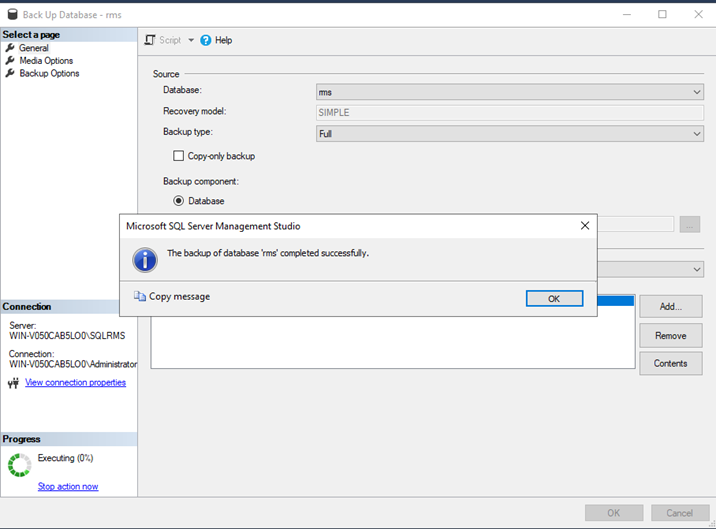Click the Add... button
This screenshot has width=716, height=529.
click(x=671, y=307)
